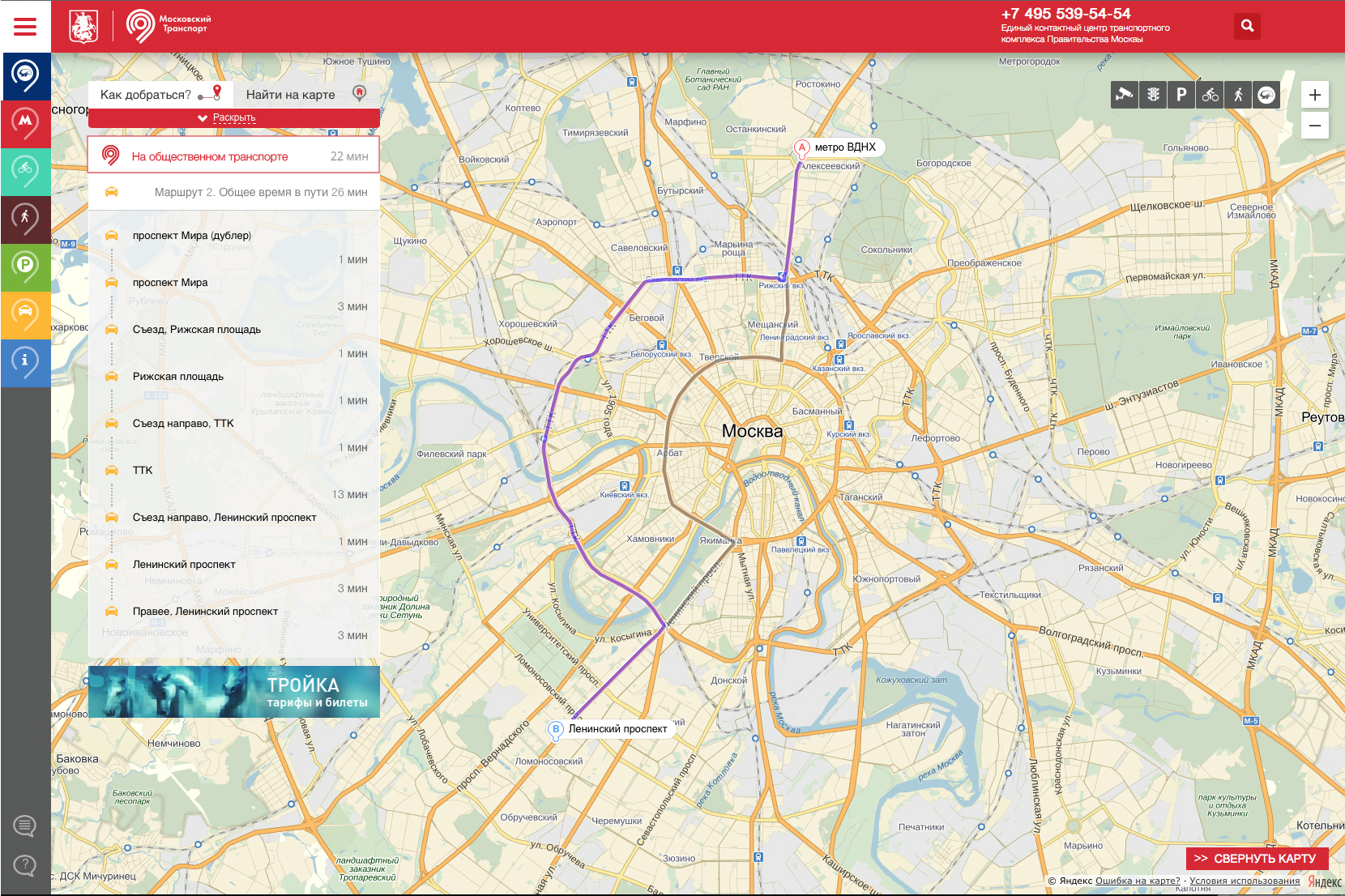
Task: Open the bicycle sidebar section
Action: [26, 172]
